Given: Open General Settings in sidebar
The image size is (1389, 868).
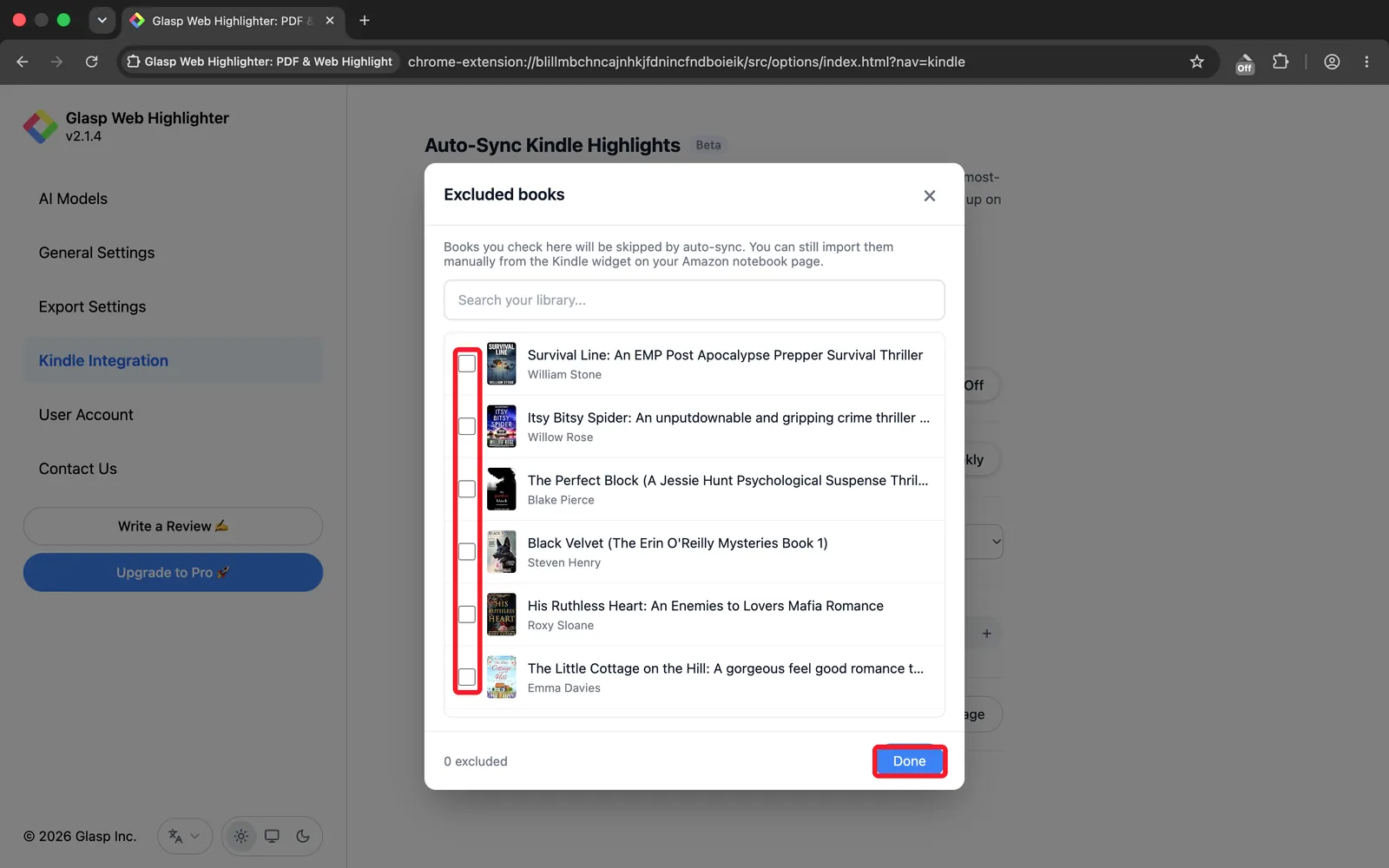Looking at the screenshot, I should (173, 253).
